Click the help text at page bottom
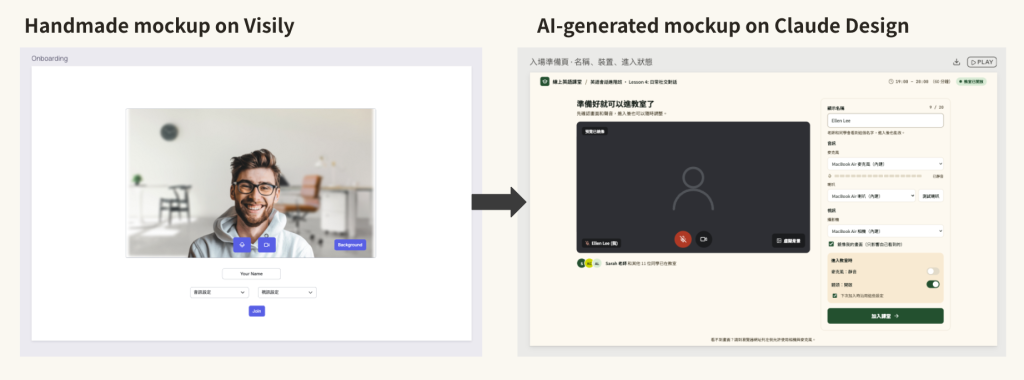The height and width of the screenshot is (380, 1024). 763,340
